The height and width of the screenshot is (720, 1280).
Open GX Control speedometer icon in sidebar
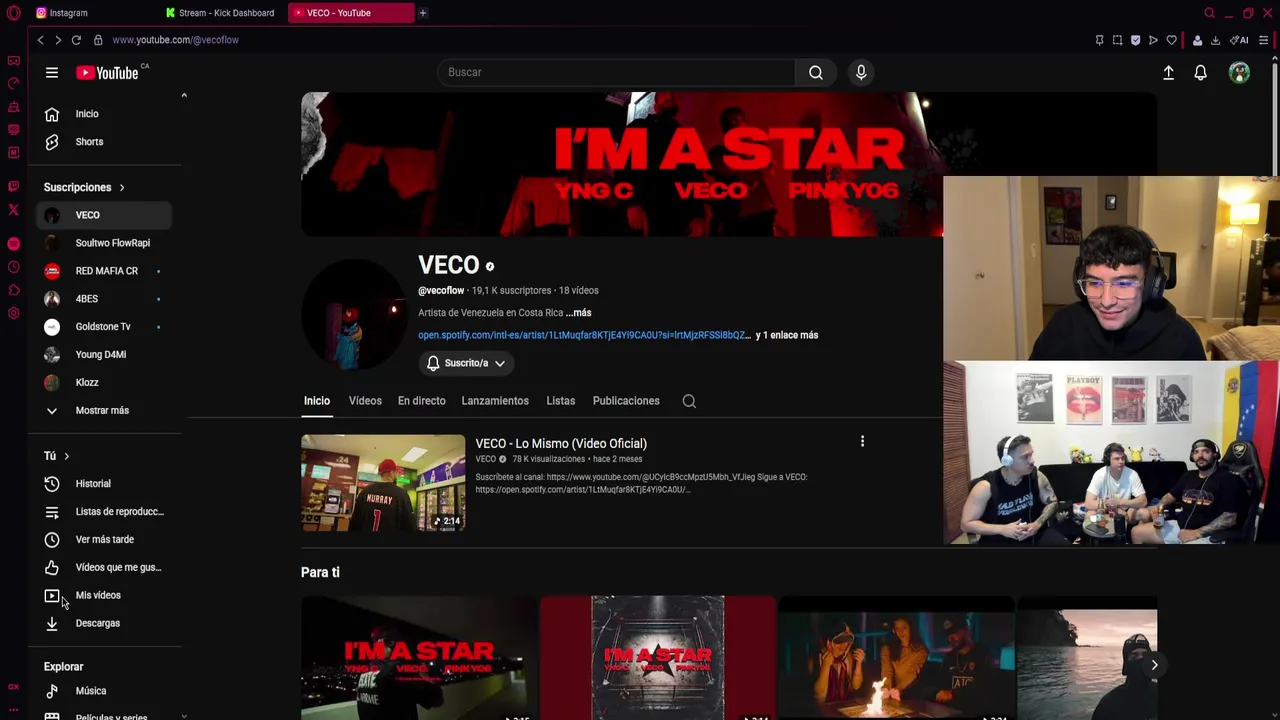tap(13, 84)
